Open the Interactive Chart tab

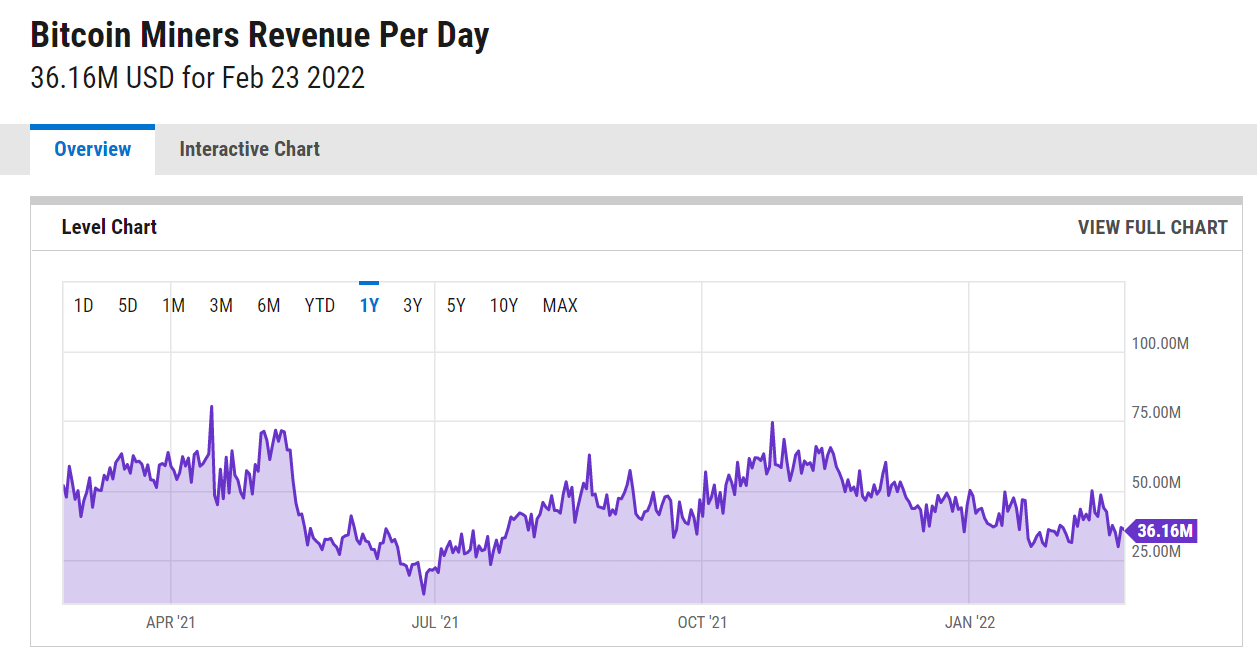click(x=249, y=150)
